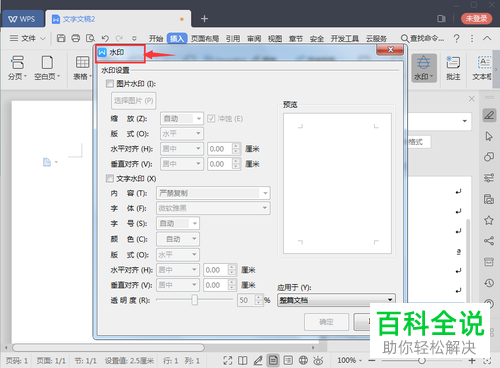Insert a Text Box (文本框) icon
Viewport: 500px width, 368px height.
(482, 68)
